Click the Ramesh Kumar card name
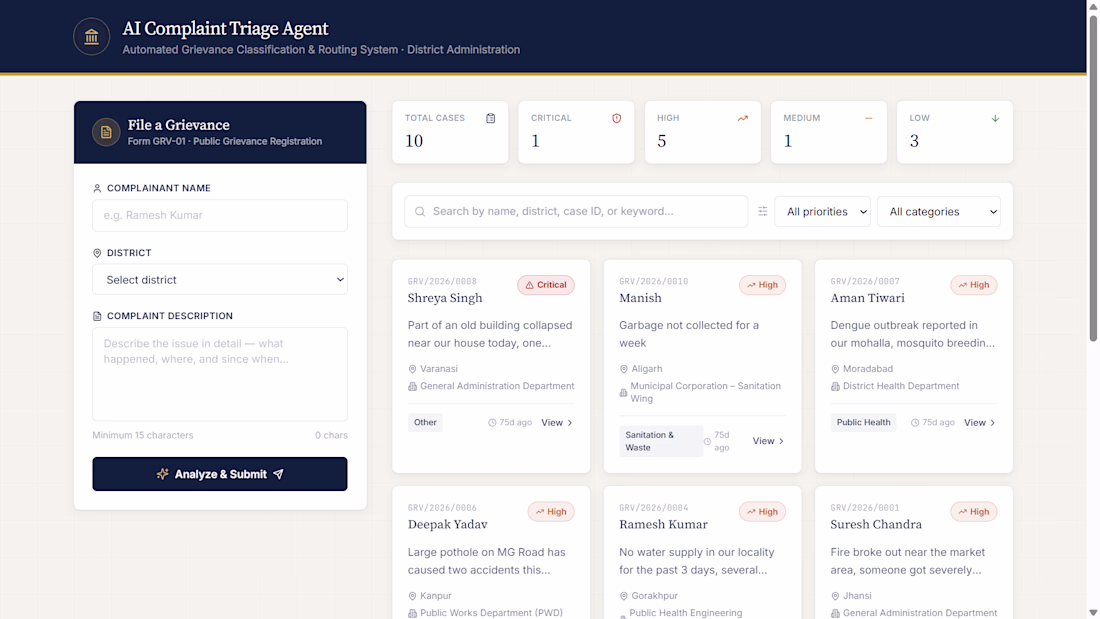Image resolution: width=1100 pixels, height=619 pixels. tap(663, 524)
